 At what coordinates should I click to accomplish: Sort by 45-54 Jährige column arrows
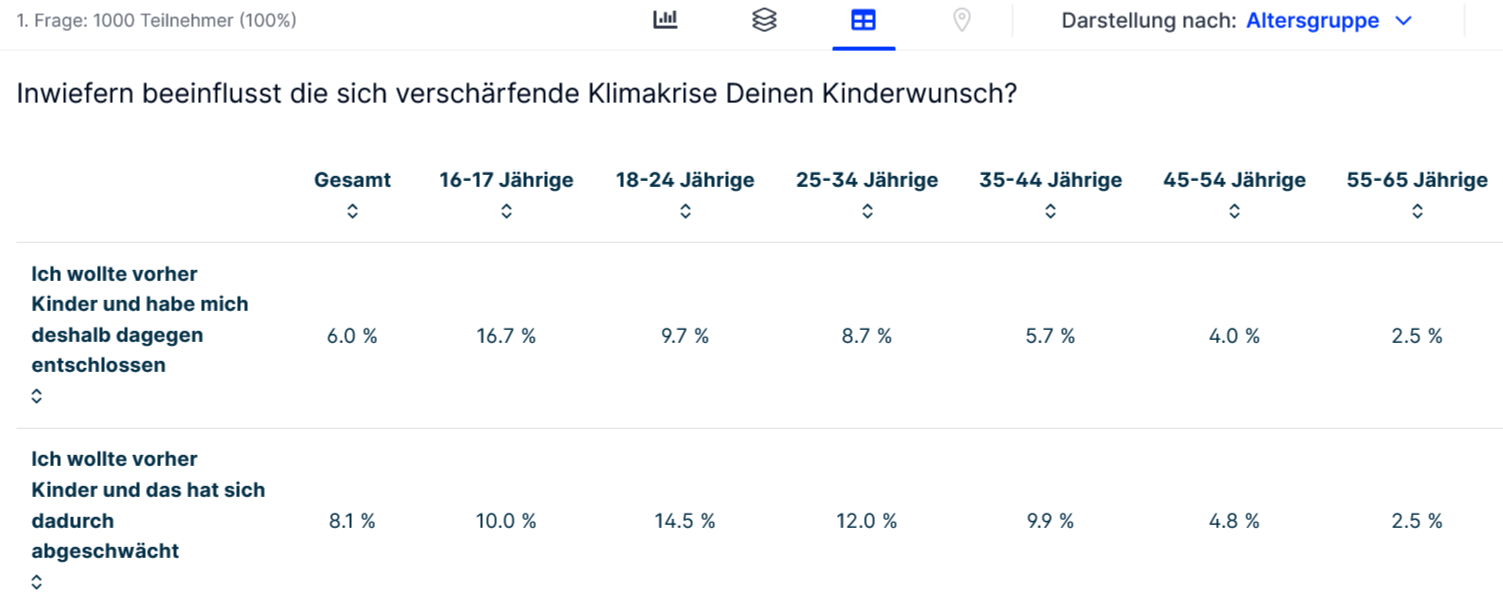tap(1234, 211)
